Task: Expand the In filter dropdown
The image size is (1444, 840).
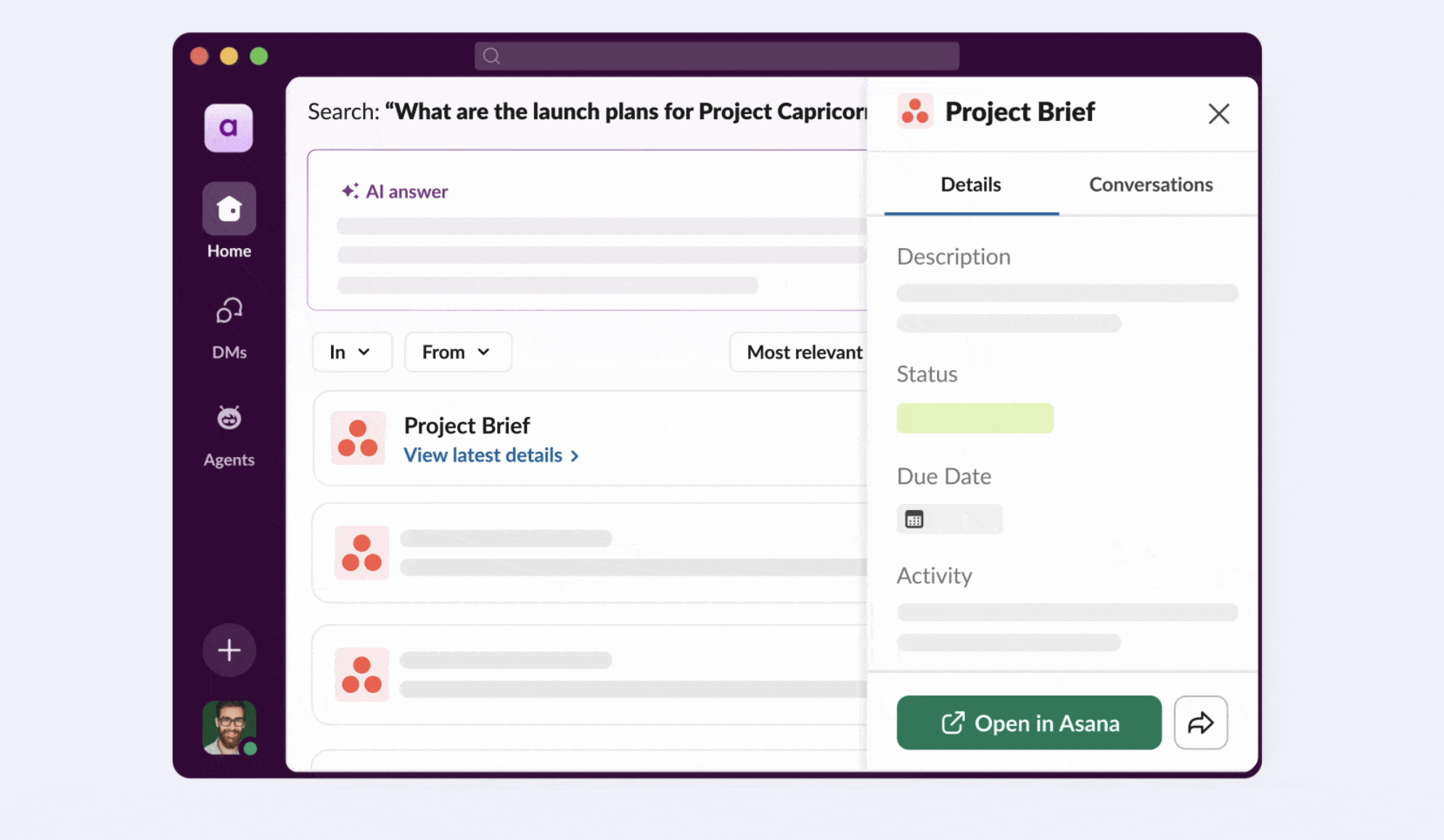Action: click(x=351, y=353)
